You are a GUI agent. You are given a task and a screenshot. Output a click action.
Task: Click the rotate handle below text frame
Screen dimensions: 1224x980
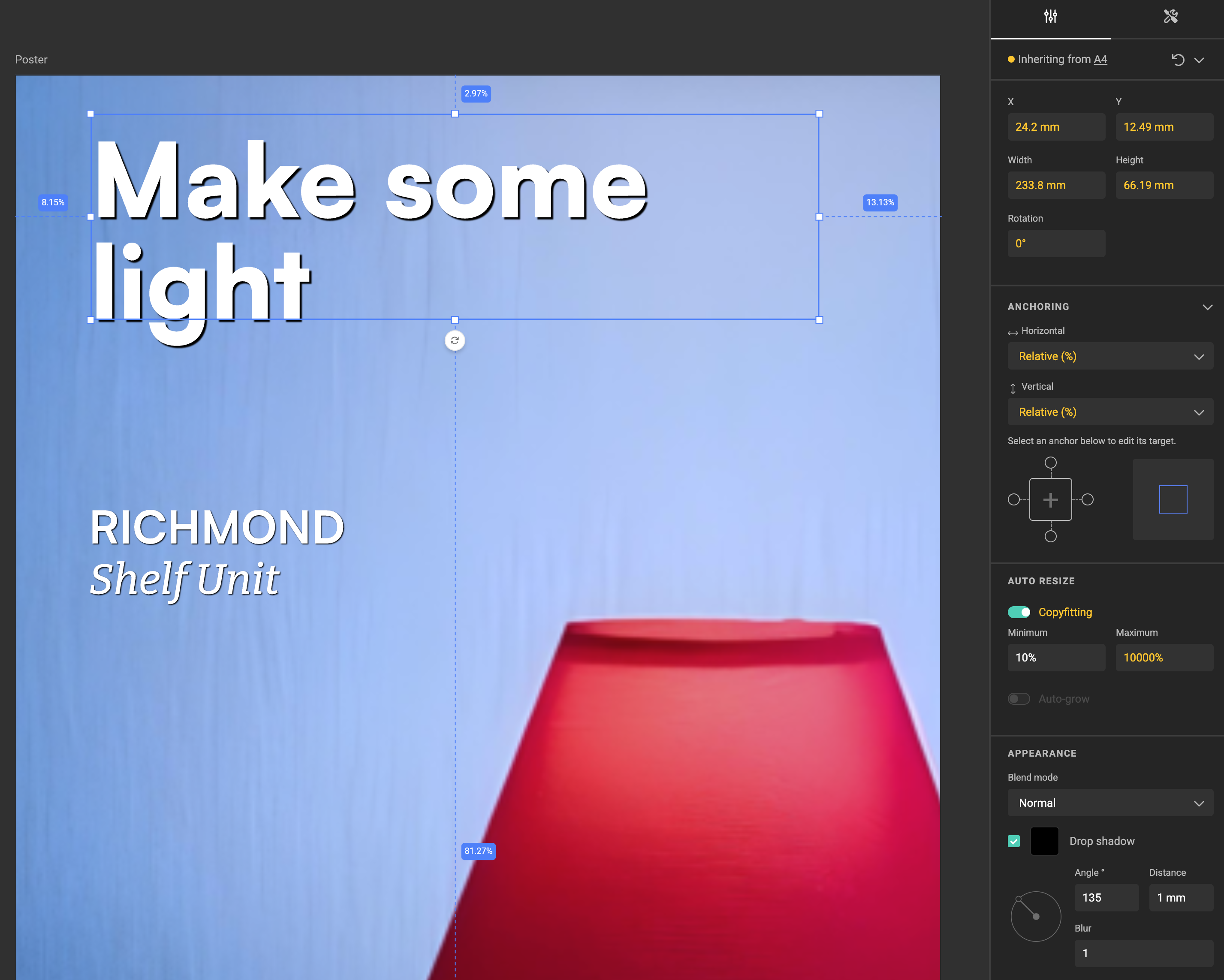click(x=455, y=340)
